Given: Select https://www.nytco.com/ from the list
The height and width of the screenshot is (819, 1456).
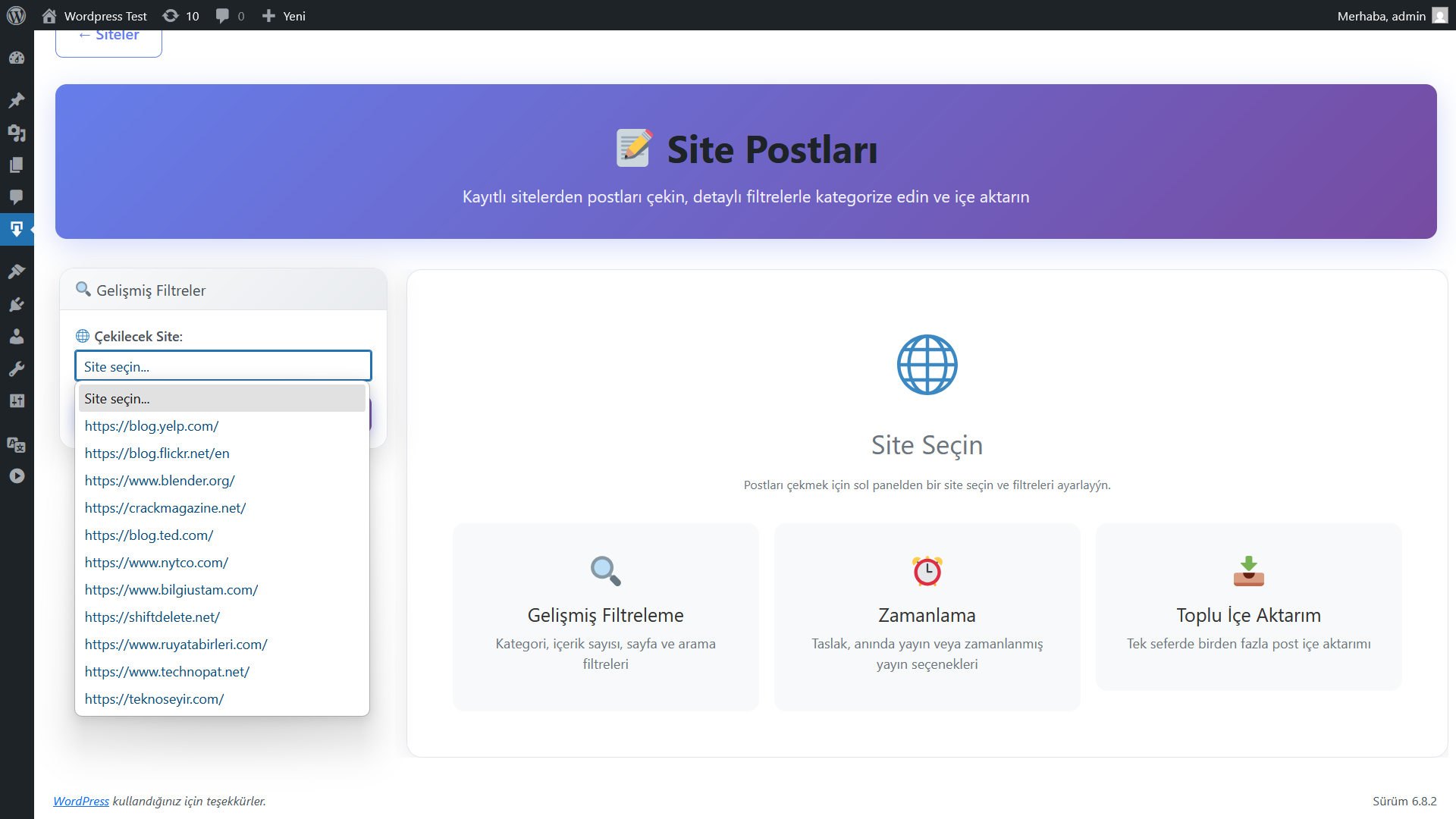Looking at the screenshot, I should 222,562.
